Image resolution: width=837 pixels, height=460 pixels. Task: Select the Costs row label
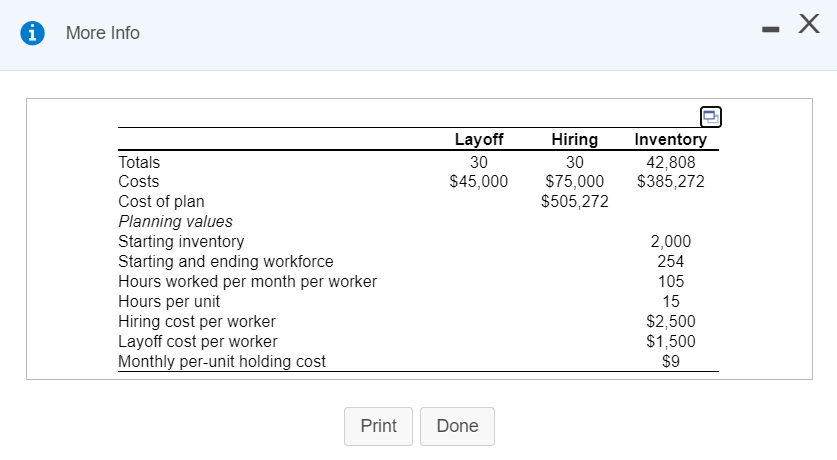(x=139, y=181)
